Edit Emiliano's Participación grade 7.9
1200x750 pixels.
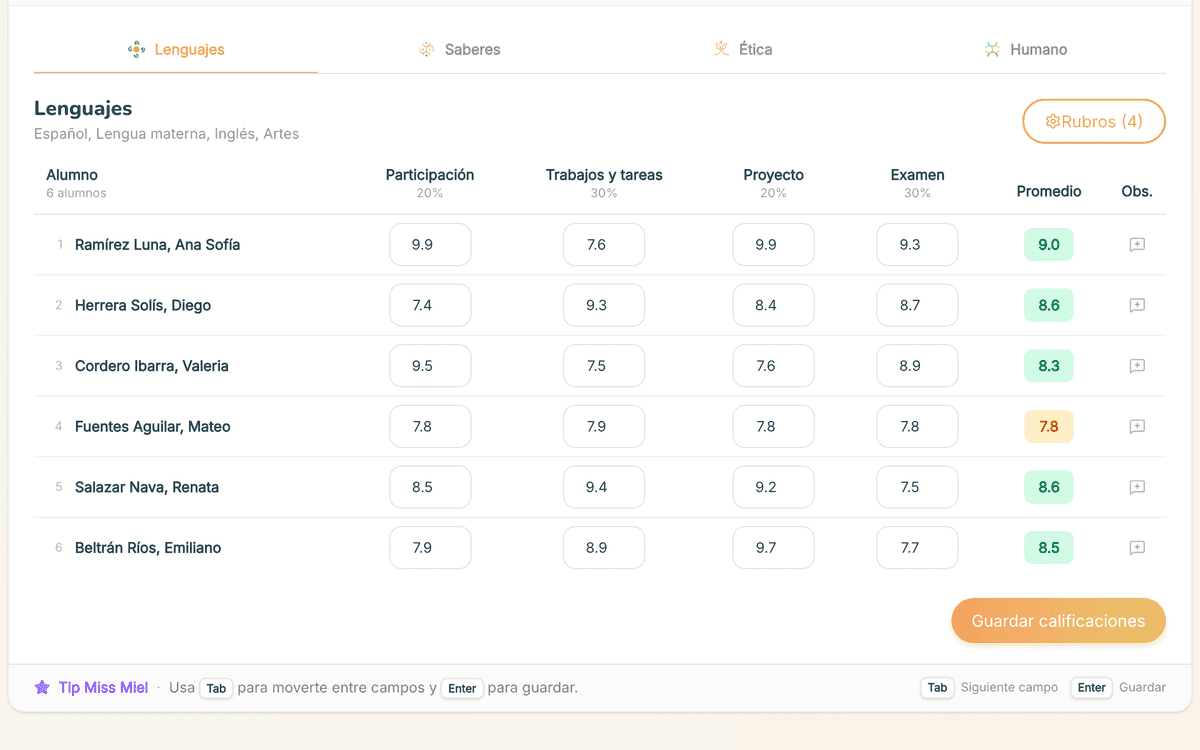[x=430, y=548]
